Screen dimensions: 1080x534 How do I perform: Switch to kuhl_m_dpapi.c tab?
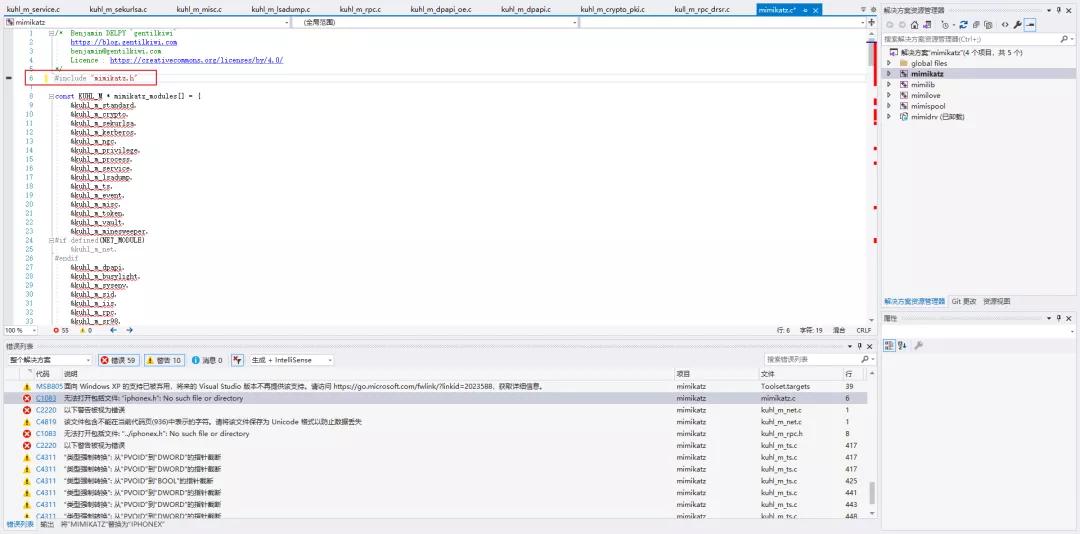click(x=526, y=10)
